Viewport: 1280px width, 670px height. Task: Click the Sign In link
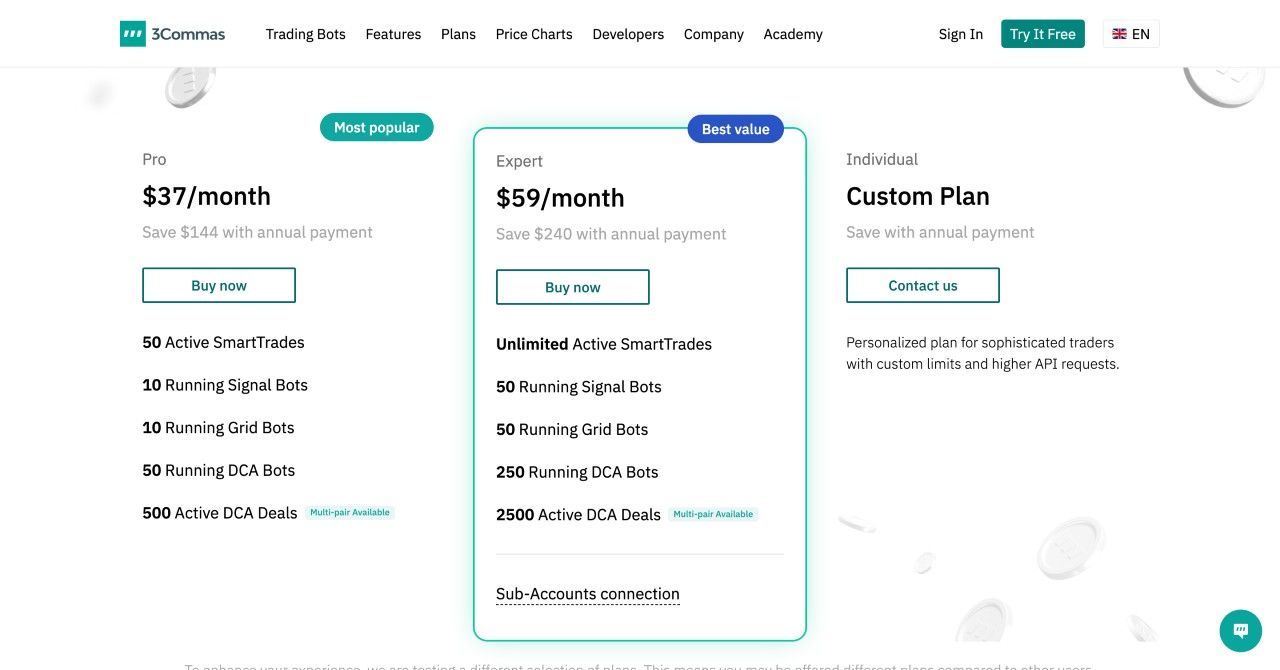pyautogui.click(x=960, y=34)
